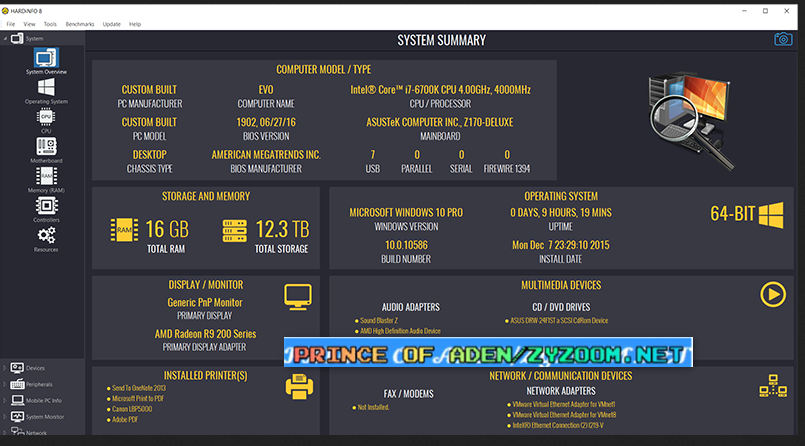
Task: Click the Devices category icon
Action: tap(17, 368)
